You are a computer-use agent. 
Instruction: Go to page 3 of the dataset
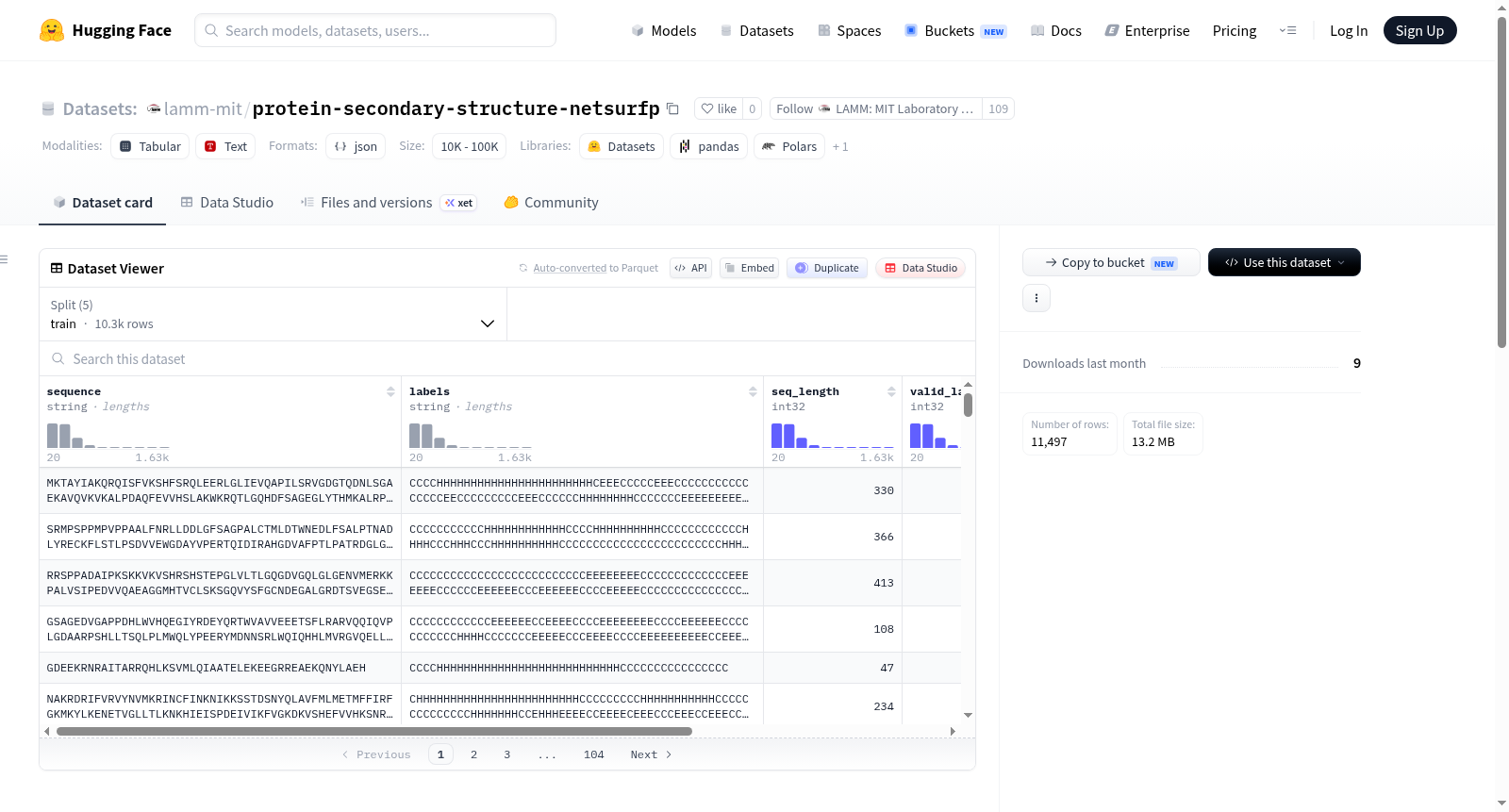(x=506, y=754)
